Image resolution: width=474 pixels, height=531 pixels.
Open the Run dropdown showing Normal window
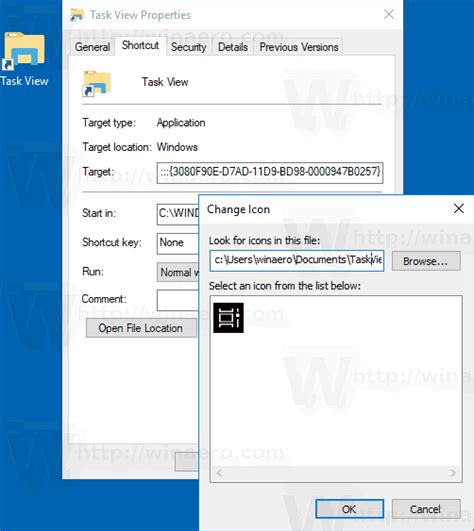[x=178, y=272]
